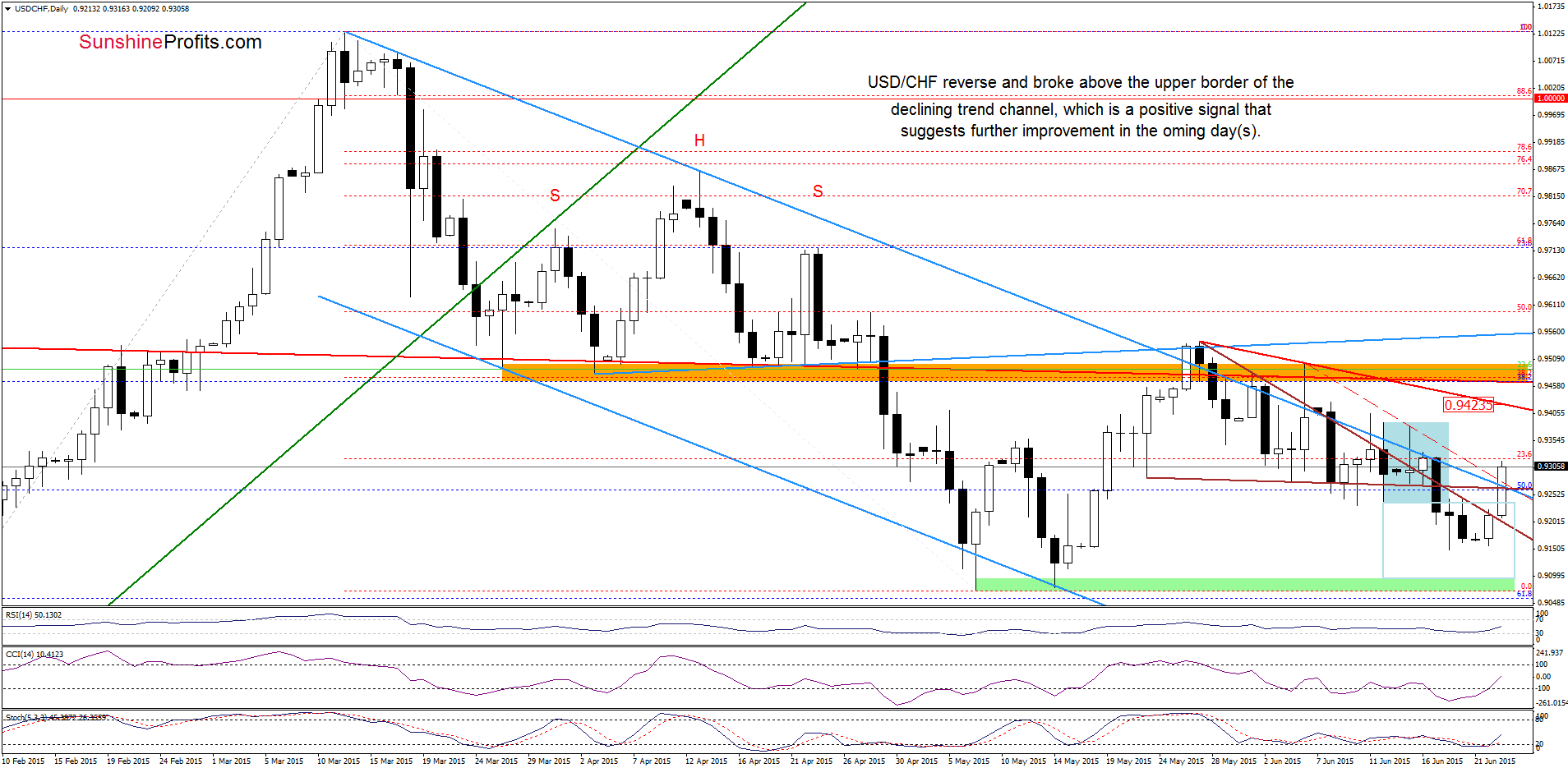Click the red 0.94235 price label
Viewport: 1568px width, 768px height.
click(x=1469, y=405)
